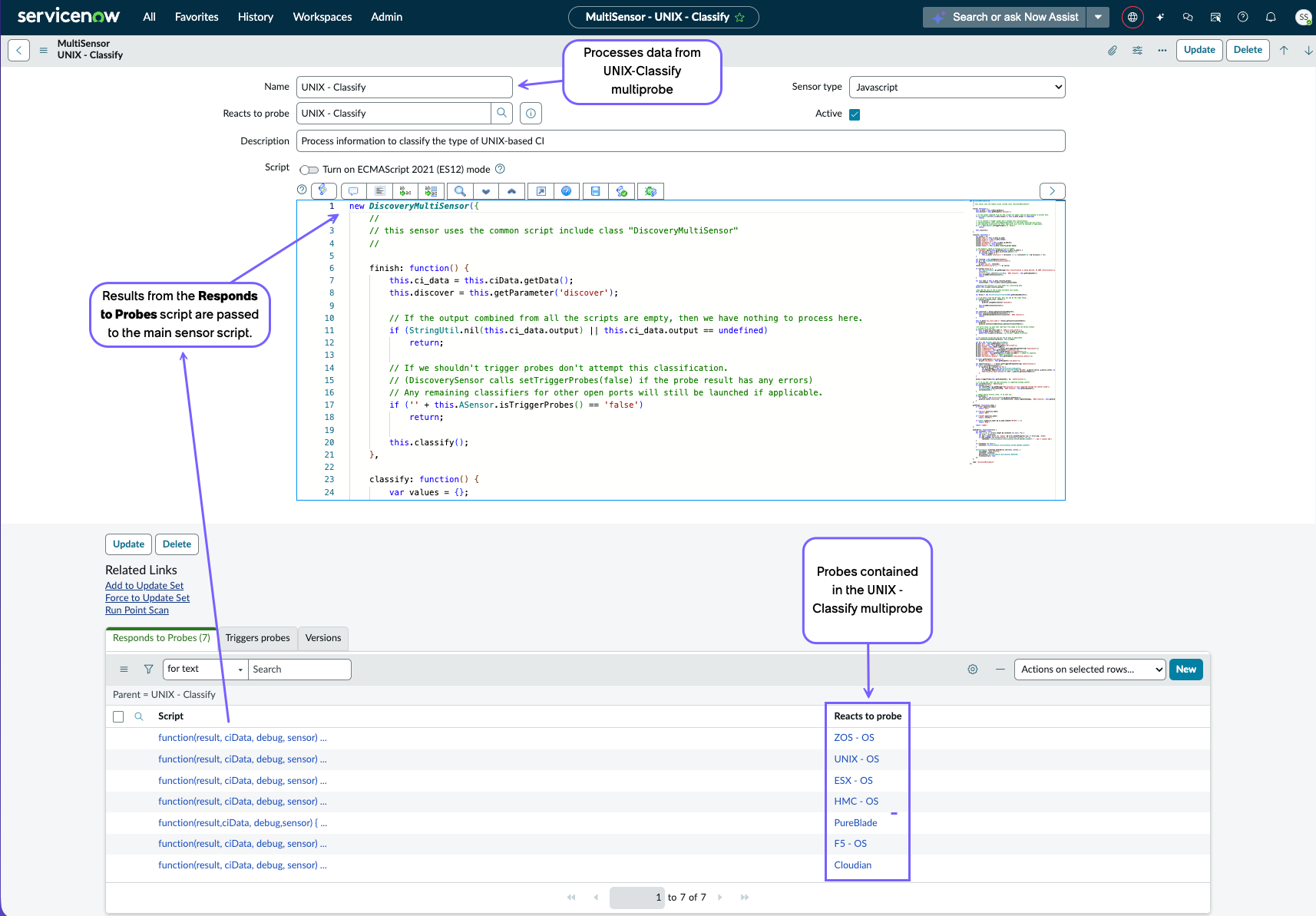Viewport: 1316px width, 916px height.
Task: Open the list filter funnel icon
Action: pyautogui.click(x=149, y=670)
